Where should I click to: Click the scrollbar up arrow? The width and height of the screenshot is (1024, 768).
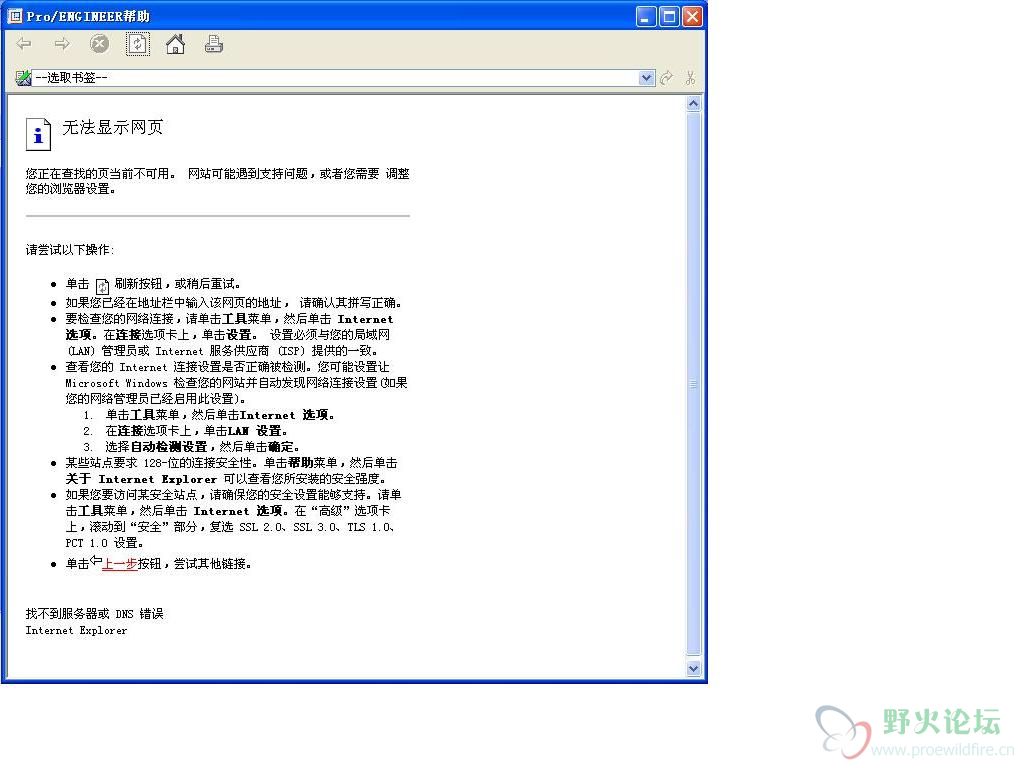tap(694, 104)
